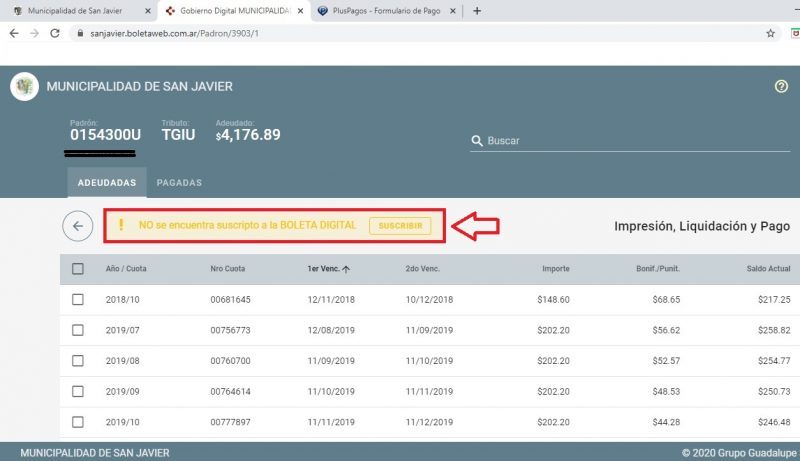This screenshot has height=461, width=800.
Task: Click Impresión, Liquidación y Pago
Action: click(x=701, y=226)
